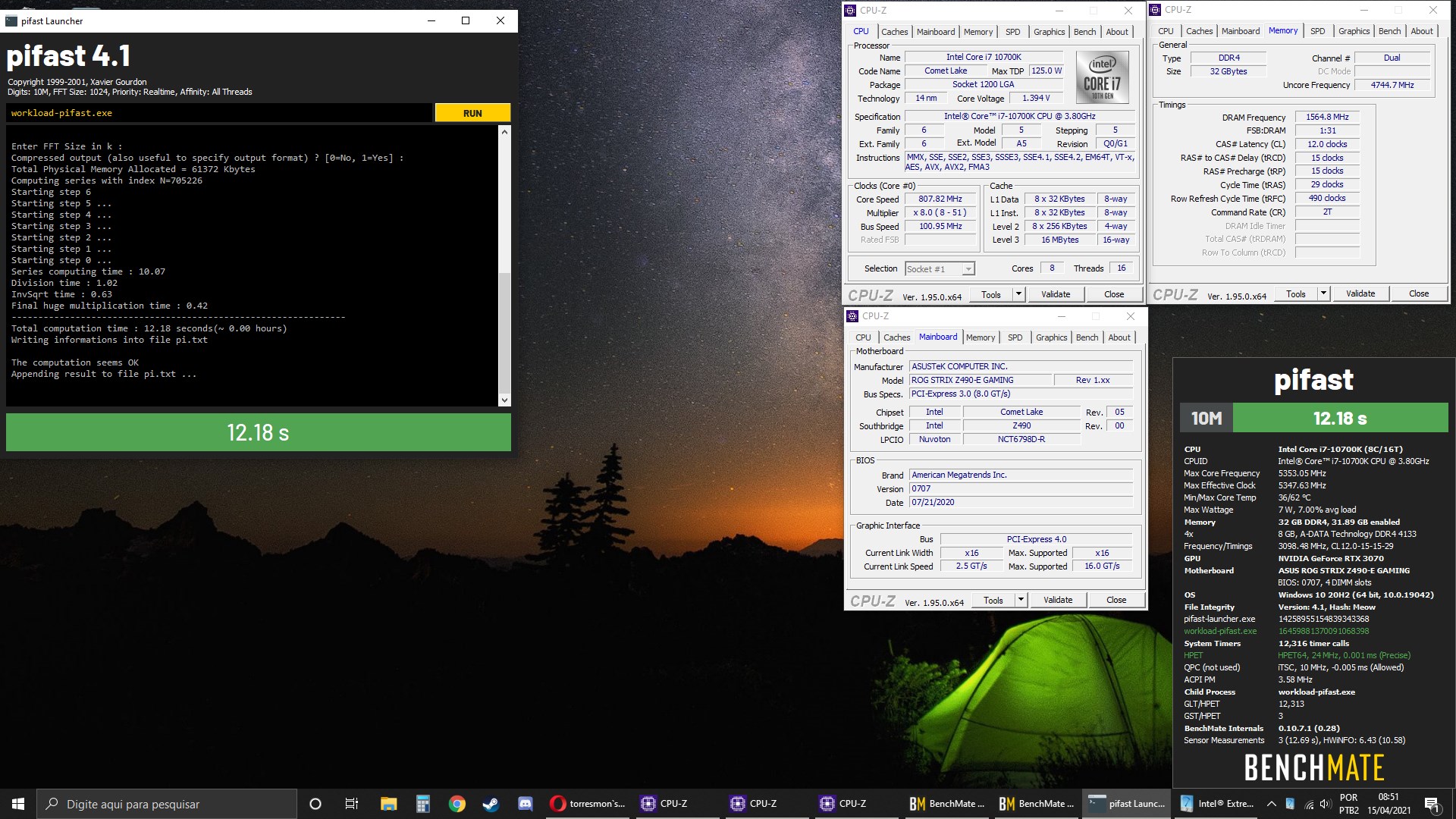Click Validate in CPU-Z CPU window
Screen dimensions: 1456x819
click(x=1056, y=294)
